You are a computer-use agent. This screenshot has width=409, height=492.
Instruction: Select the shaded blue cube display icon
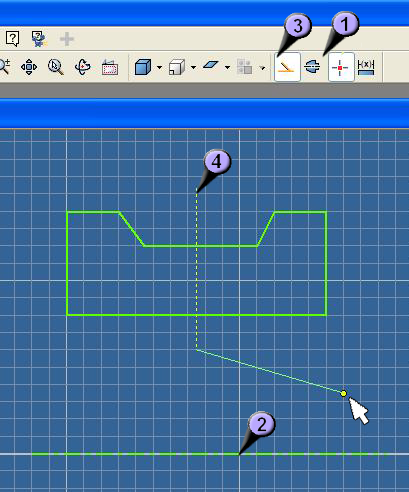143,67
